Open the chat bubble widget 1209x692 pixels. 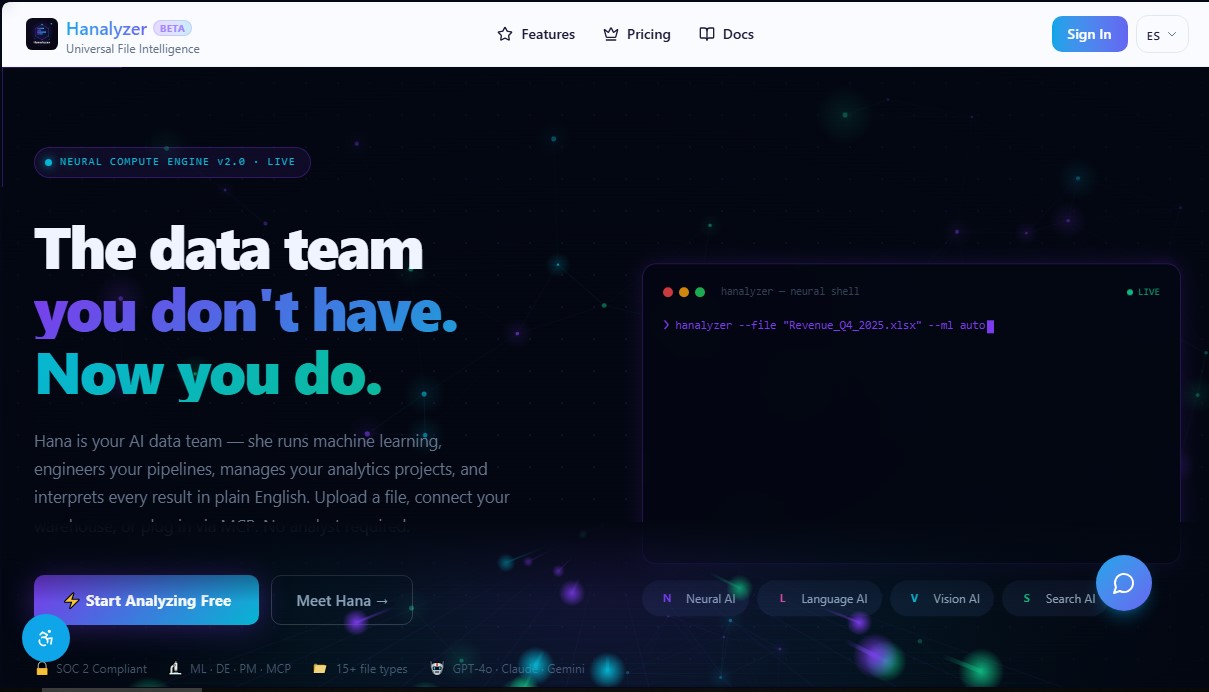point(1124,583)
